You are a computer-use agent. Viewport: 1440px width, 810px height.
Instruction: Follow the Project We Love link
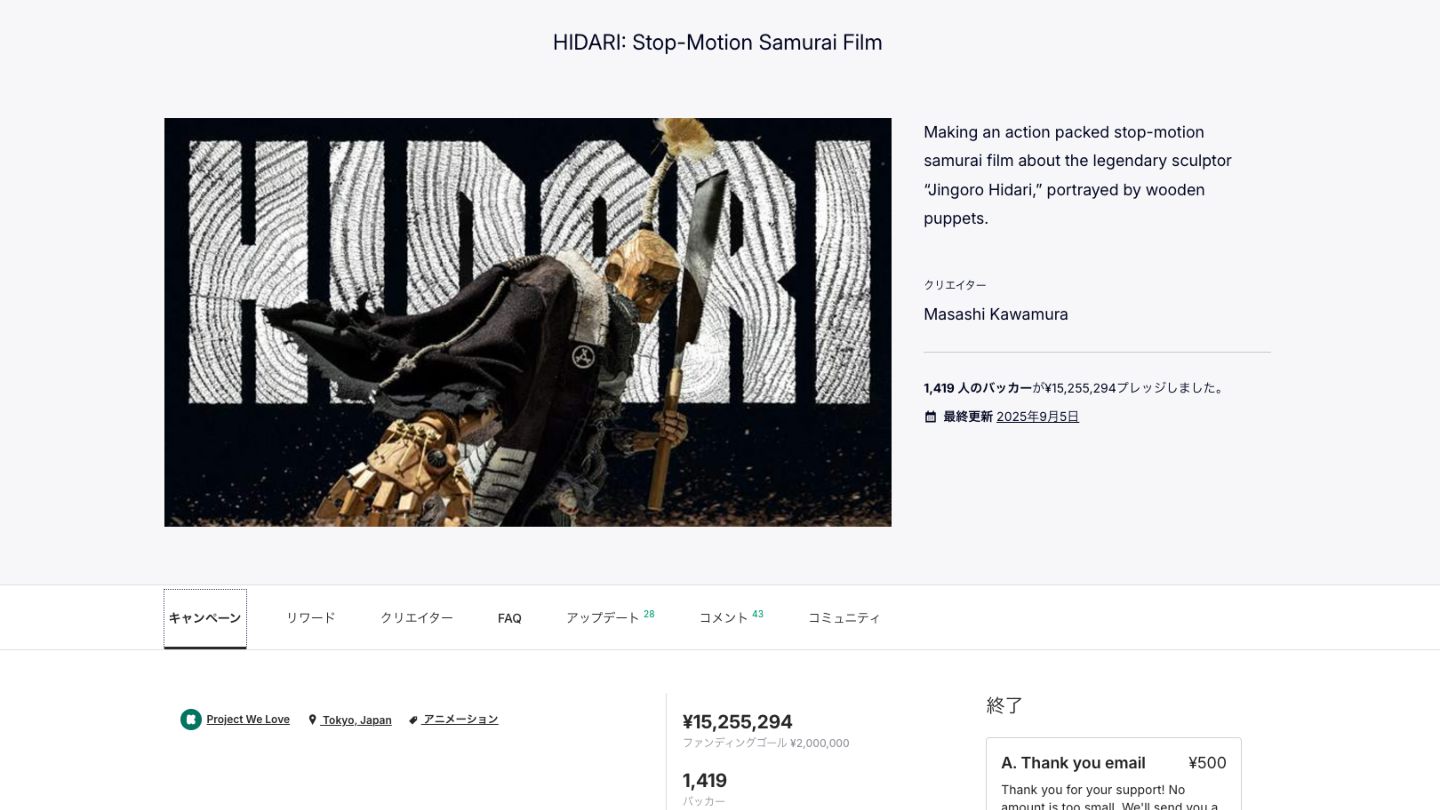[248, 720]
